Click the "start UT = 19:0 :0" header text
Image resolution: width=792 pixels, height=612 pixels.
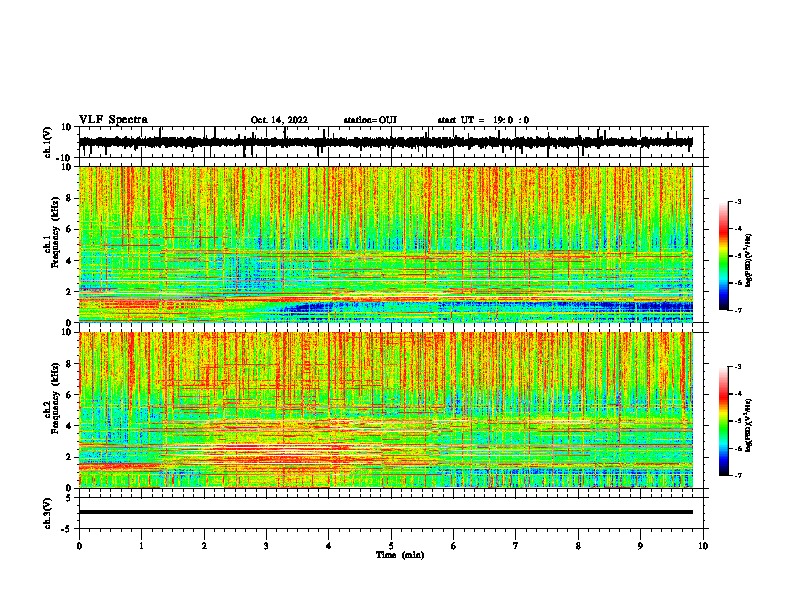pos(483,120)
